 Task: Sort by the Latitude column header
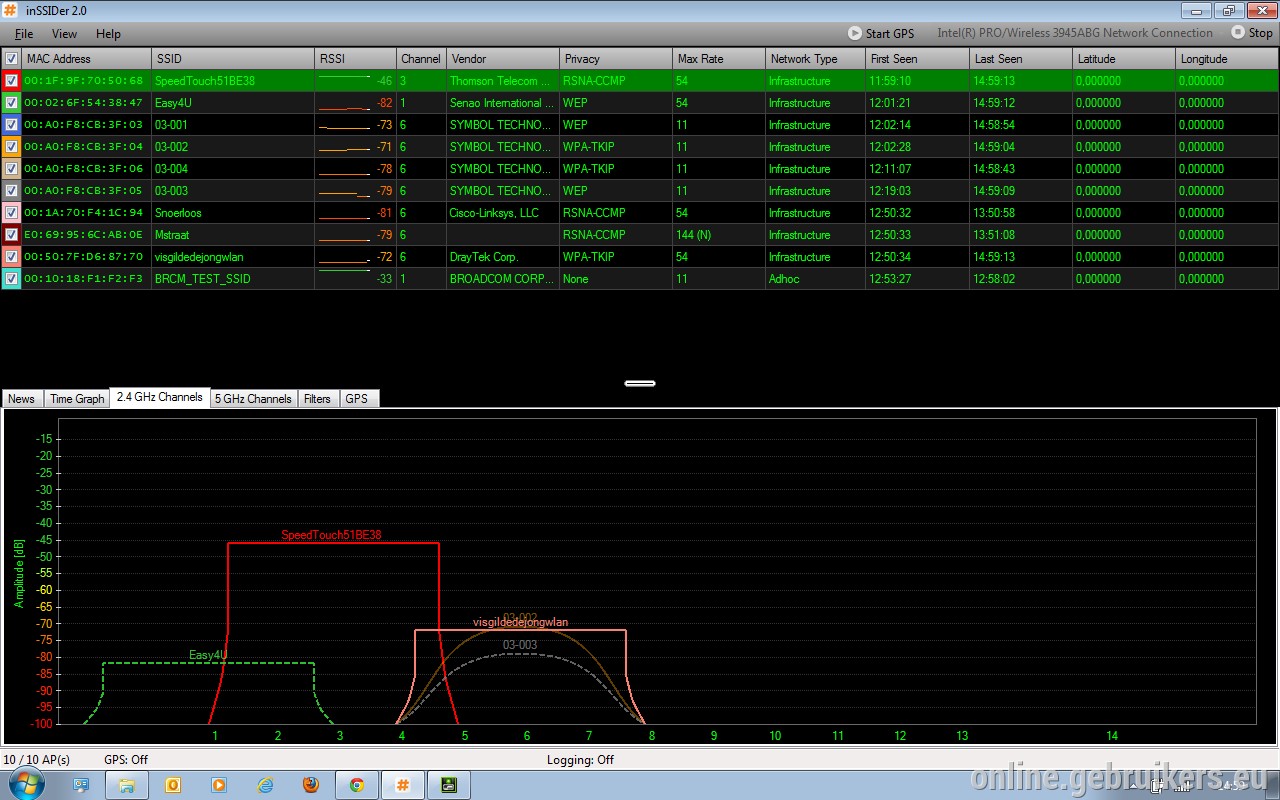(1124, 59)
